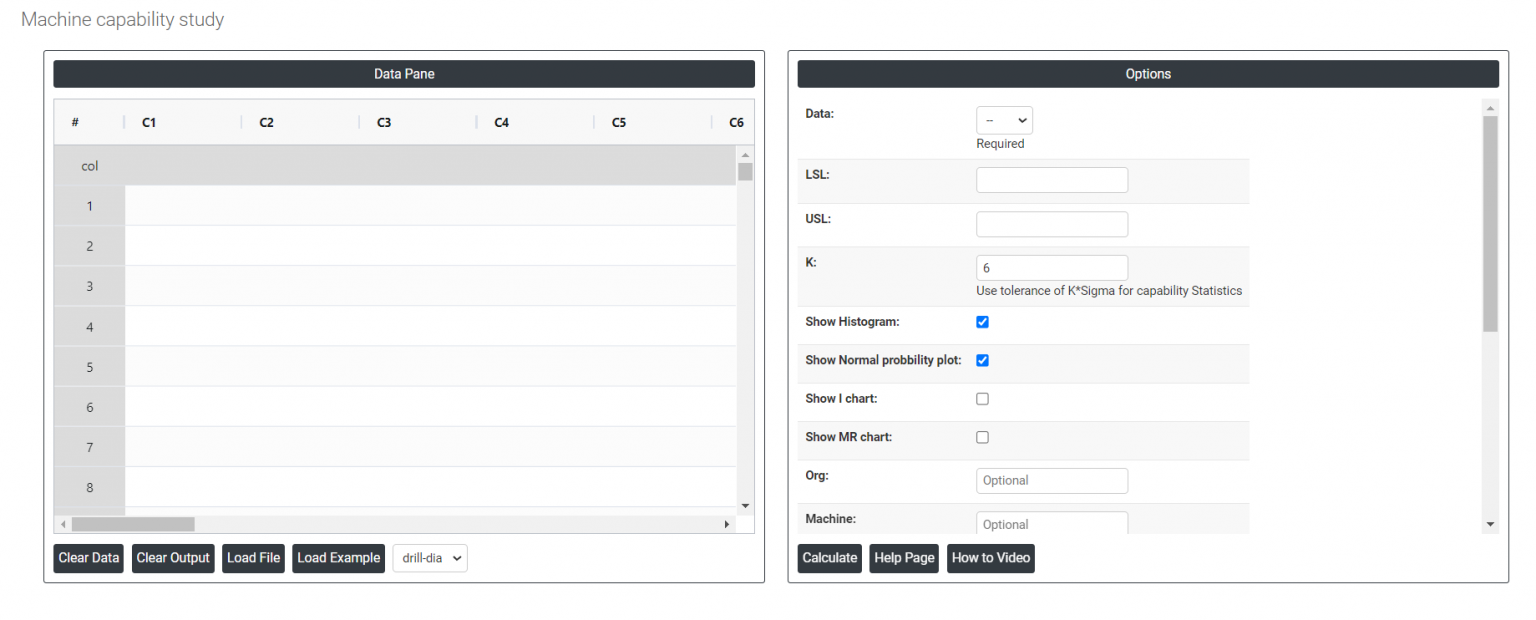Open the drill-dia example dropdown
1536x620 pixels.
[430, 558]
